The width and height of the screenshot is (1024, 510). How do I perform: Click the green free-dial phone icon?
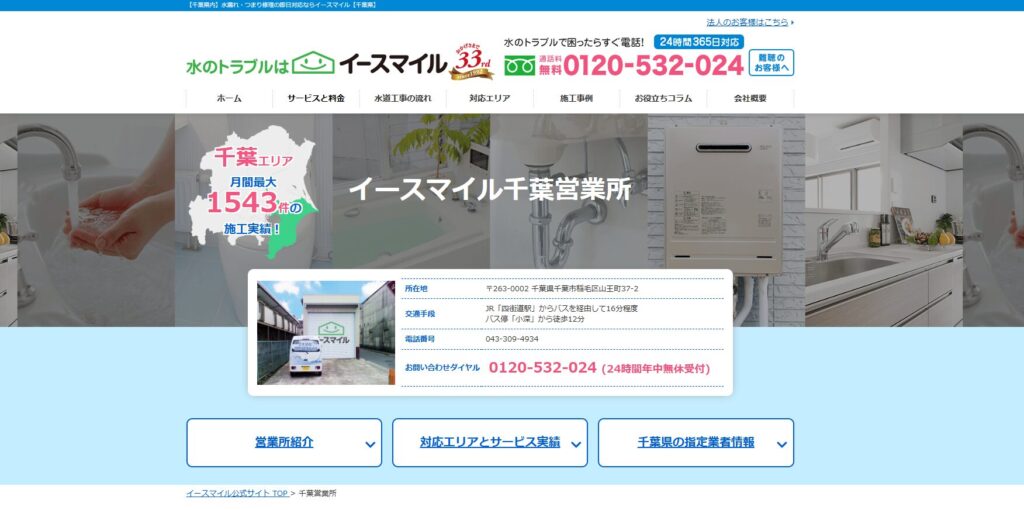[519, 66]
